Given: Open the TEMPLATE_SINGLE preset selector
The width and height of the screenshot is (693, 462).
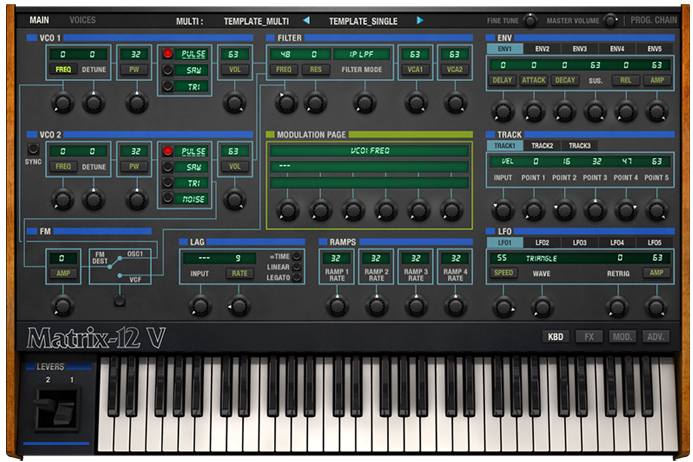Looking at the screenshot, I should click(363, 21).
